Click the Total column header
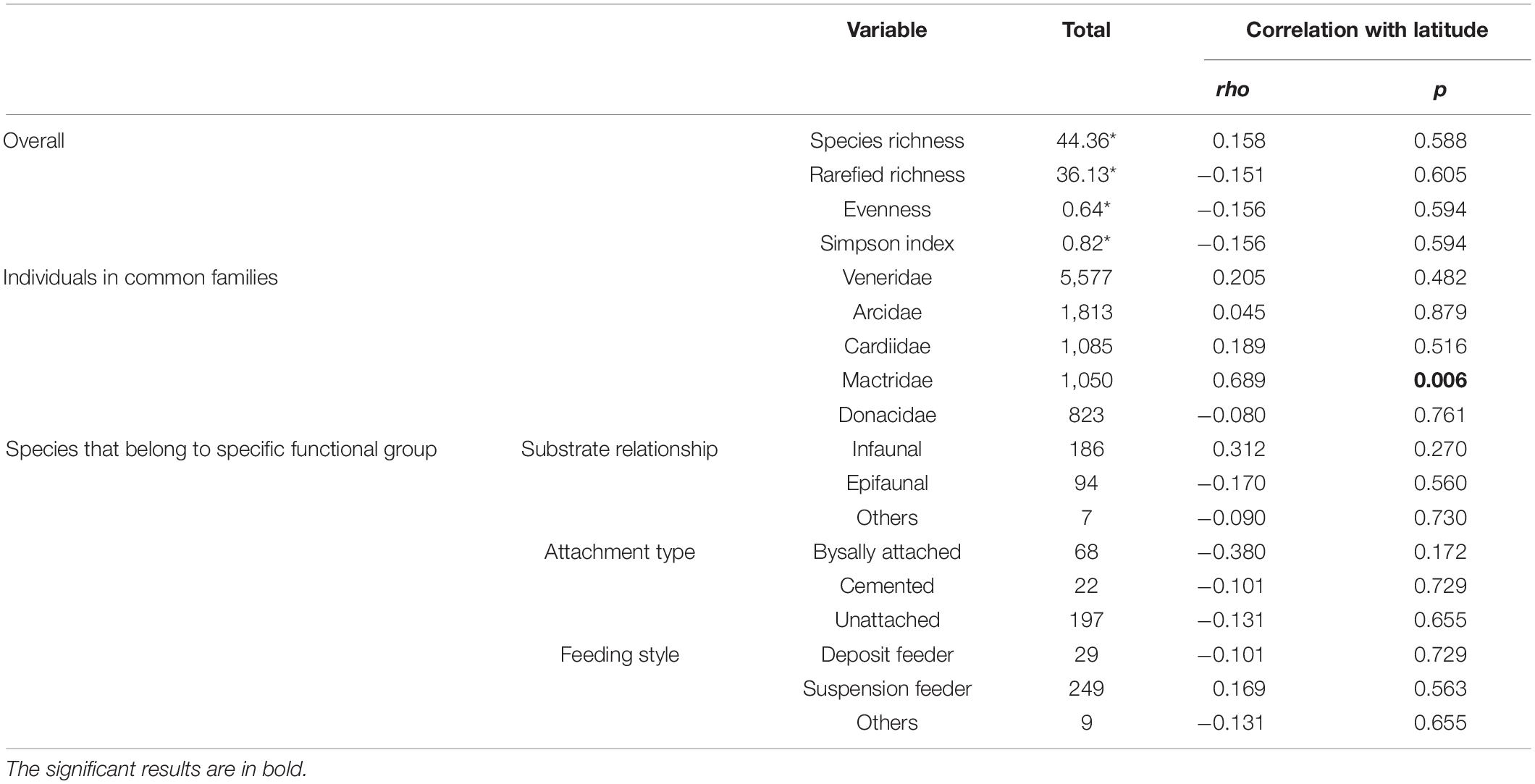Image resolution: width=1535 pixels, height=784 pixels. coord(1086,30)
